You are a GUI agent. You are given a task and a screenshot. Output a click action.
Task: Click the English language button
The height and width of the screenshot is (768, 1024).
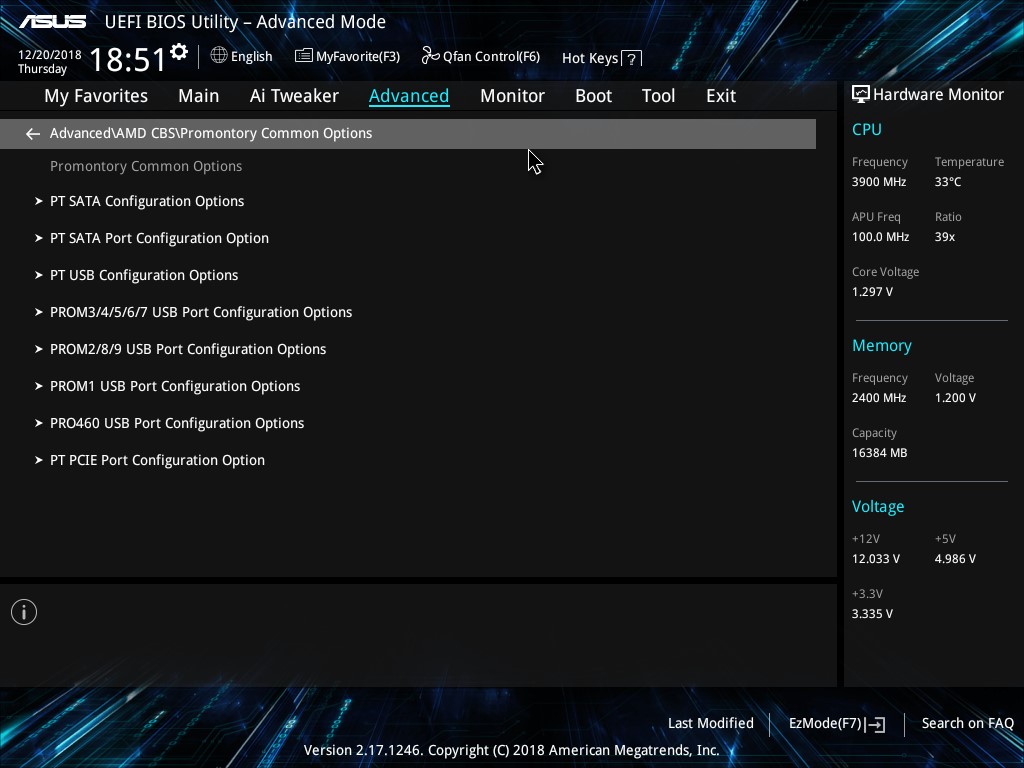[242, 56]
